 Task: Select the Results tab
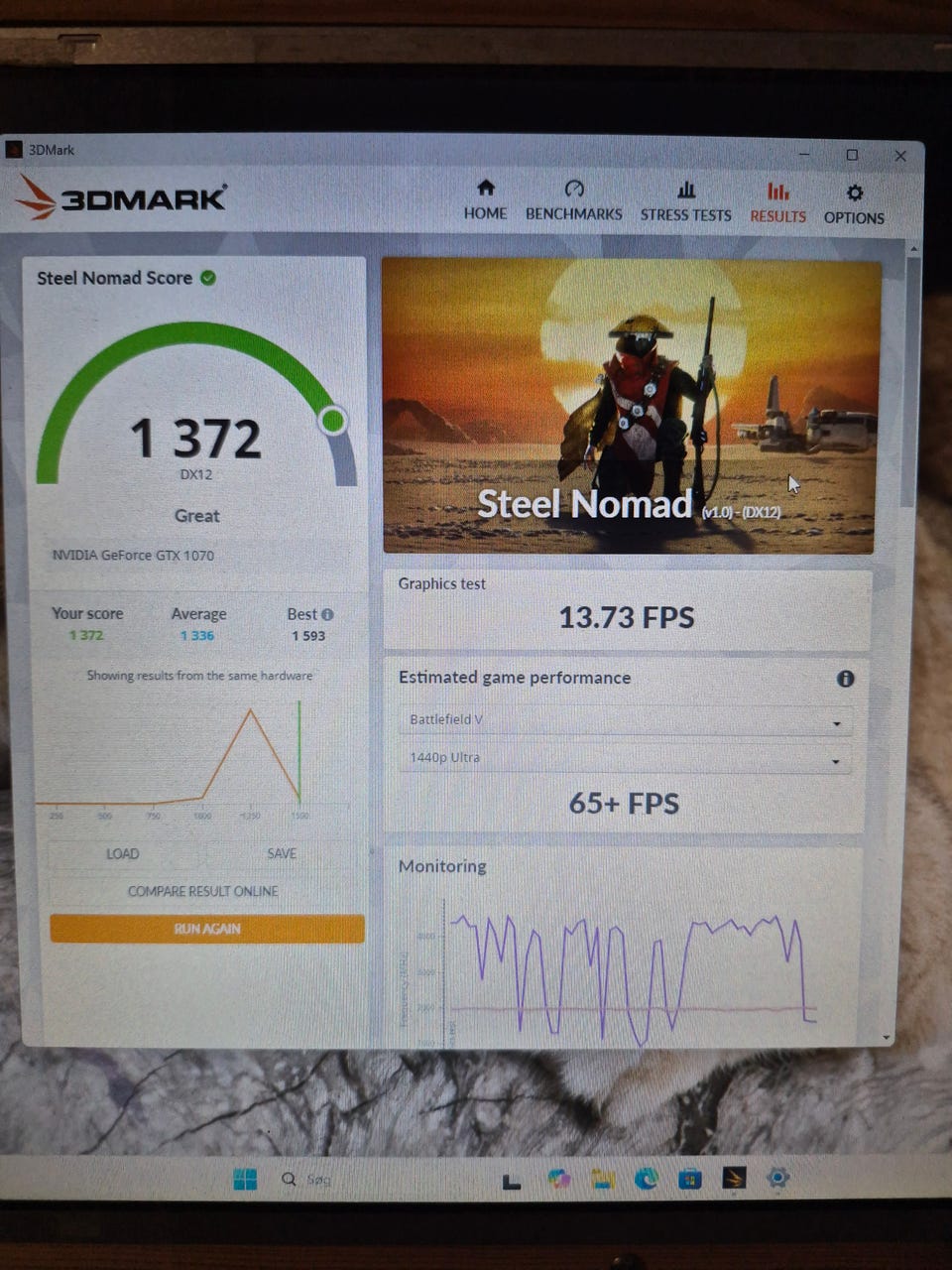[777, 202]
